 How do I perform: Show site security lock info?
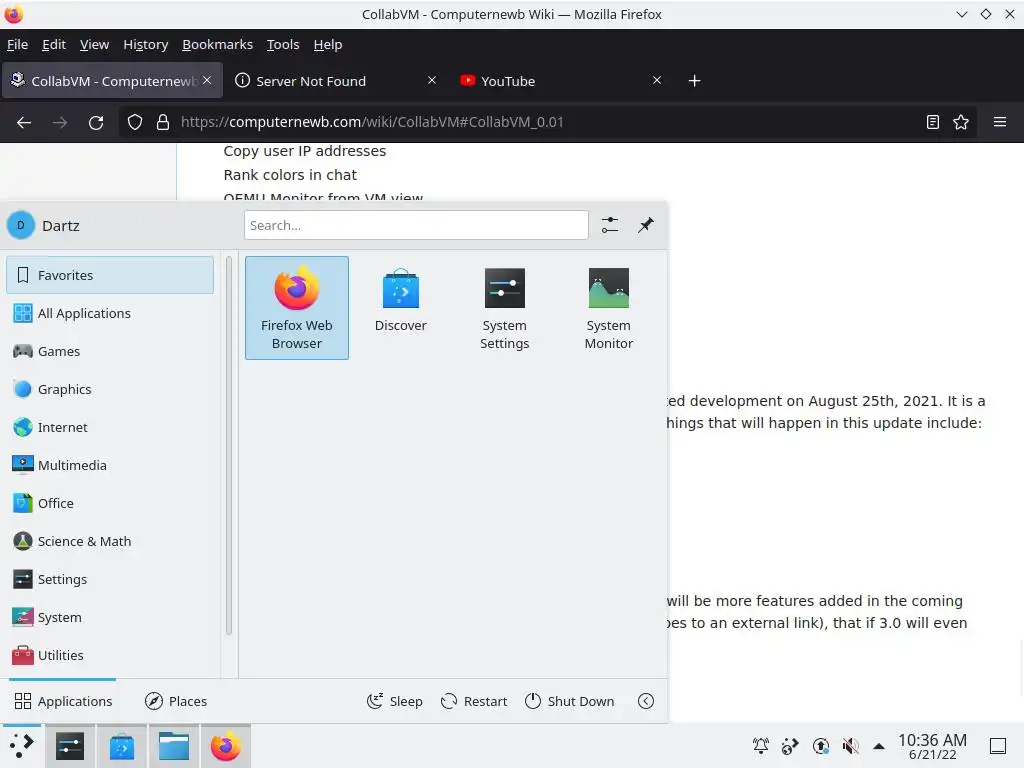[163, 122]
